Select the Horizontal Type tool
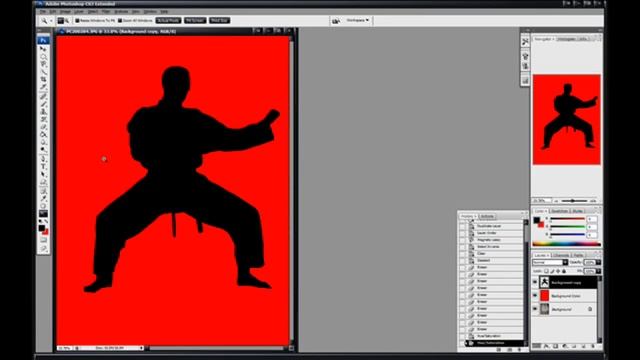This screenshot has height=360, width=640. tap(43, 166)
